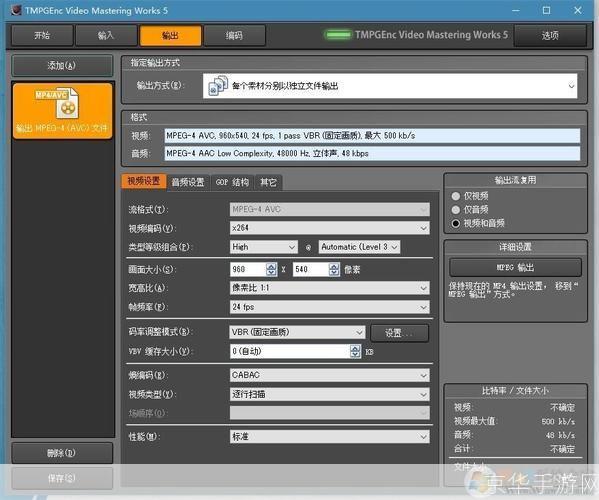Click the 保存(S) button
Screen dimensions: 599x500
pos(62,478)
